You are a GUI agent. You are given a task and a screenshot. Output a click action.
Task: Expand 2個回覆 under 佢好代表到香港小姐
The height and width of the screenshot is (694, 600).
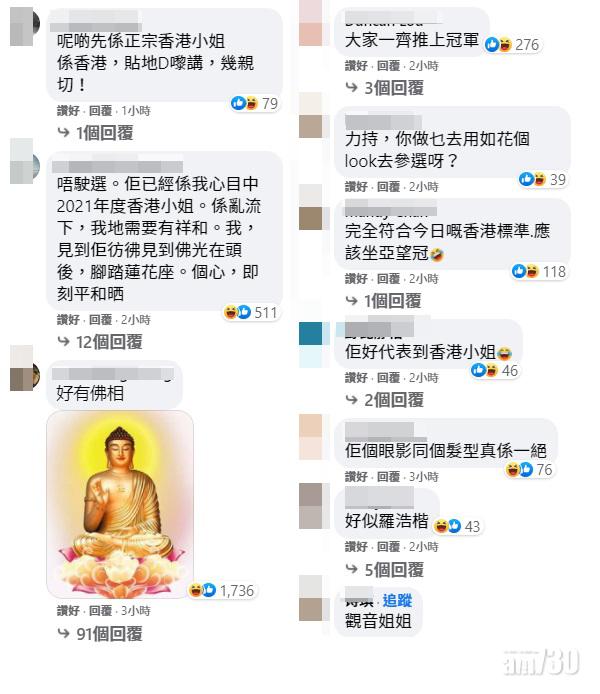point(385,400)
